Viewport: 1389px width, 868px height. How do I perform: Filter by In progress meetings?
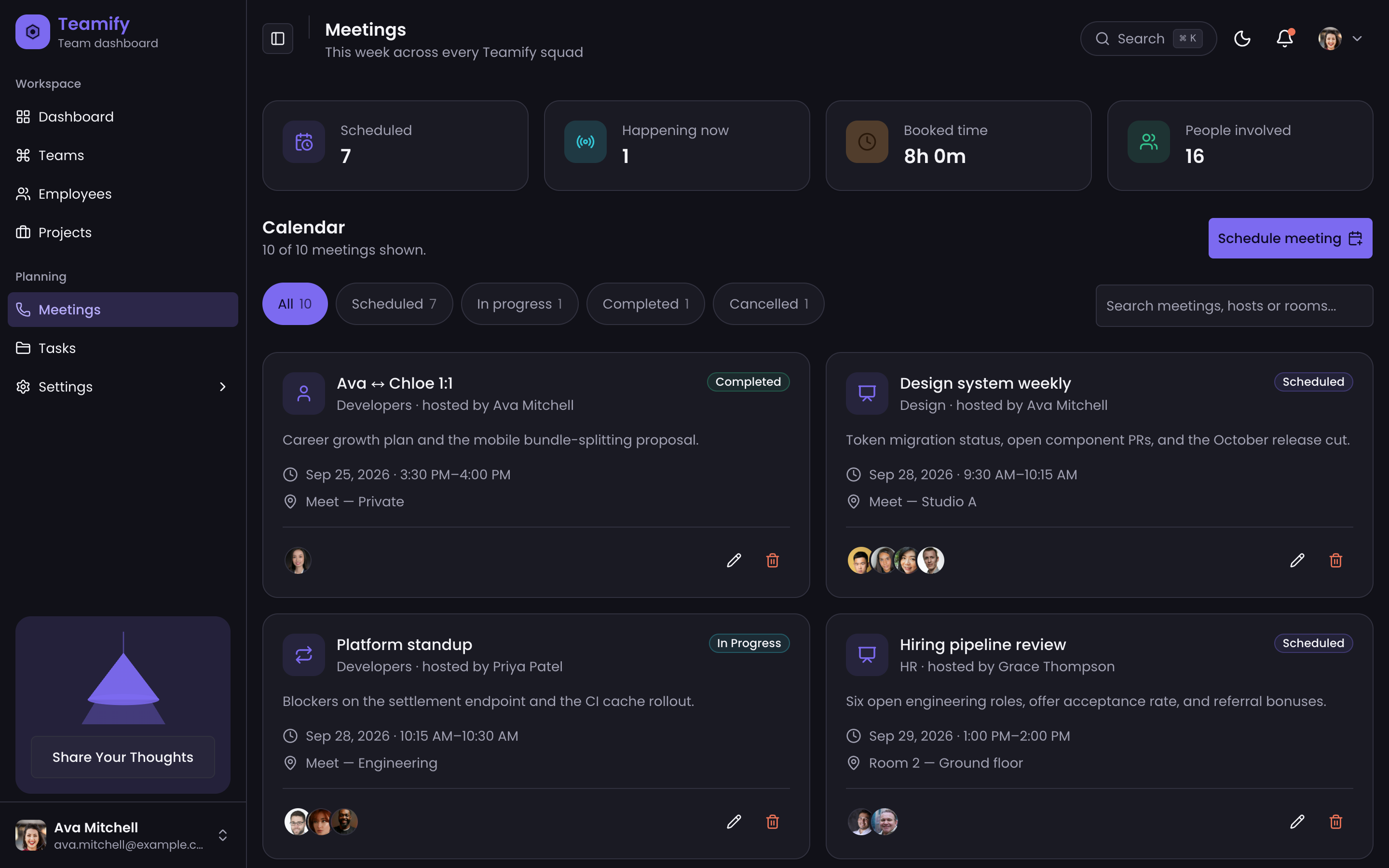519,304
